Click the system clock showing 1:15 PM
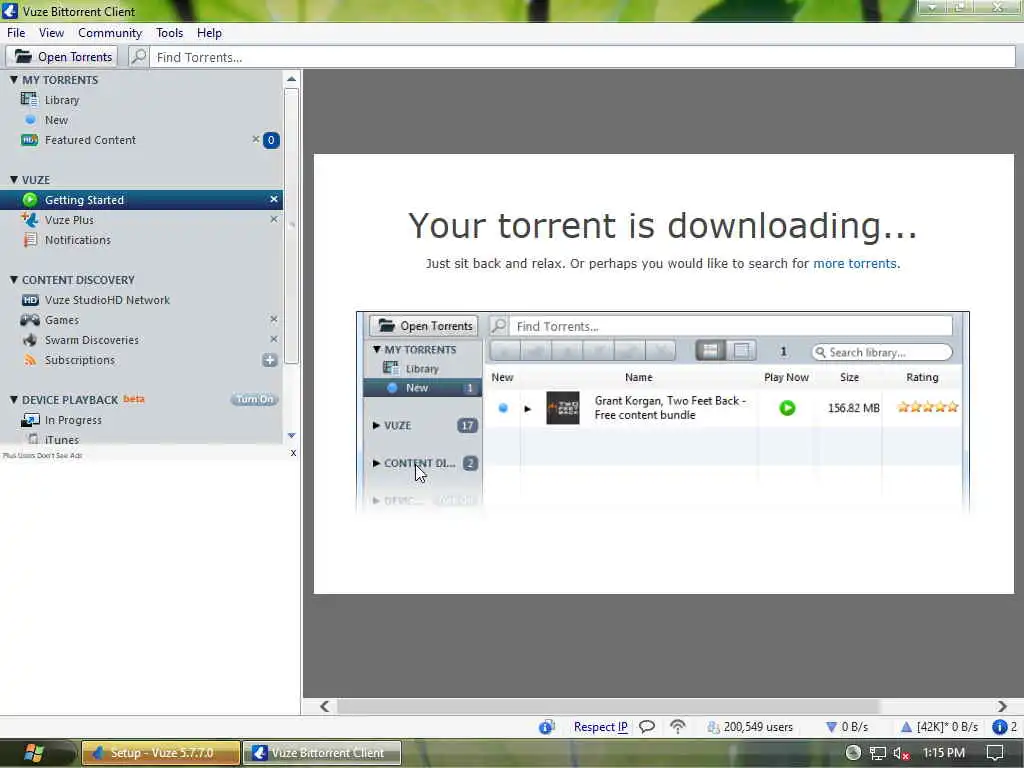The height and width of the screenshot is (768, 1024). (x=943, y=753)
